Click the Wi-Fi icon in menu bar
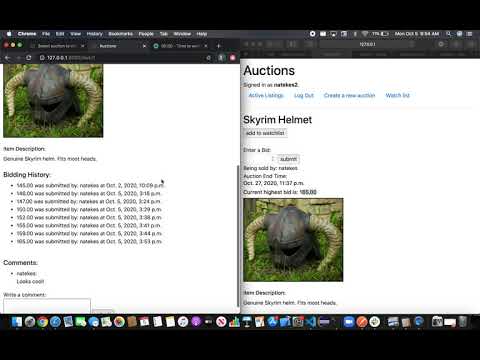The image size is (480, 360). click(365, 34)
